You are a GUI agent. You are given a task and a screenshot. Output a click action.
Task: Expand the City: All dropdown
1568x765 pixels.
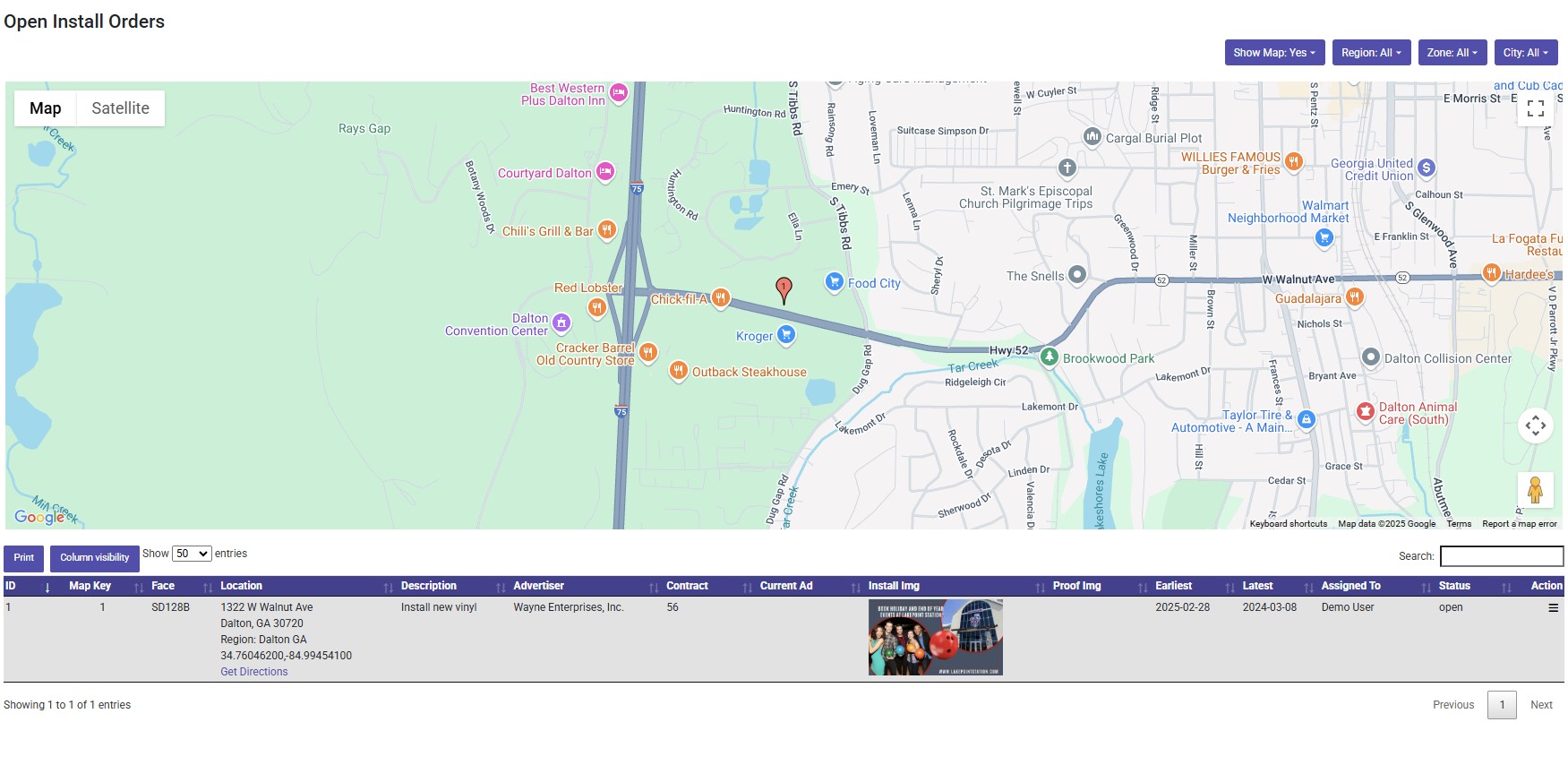point(1526,53)
